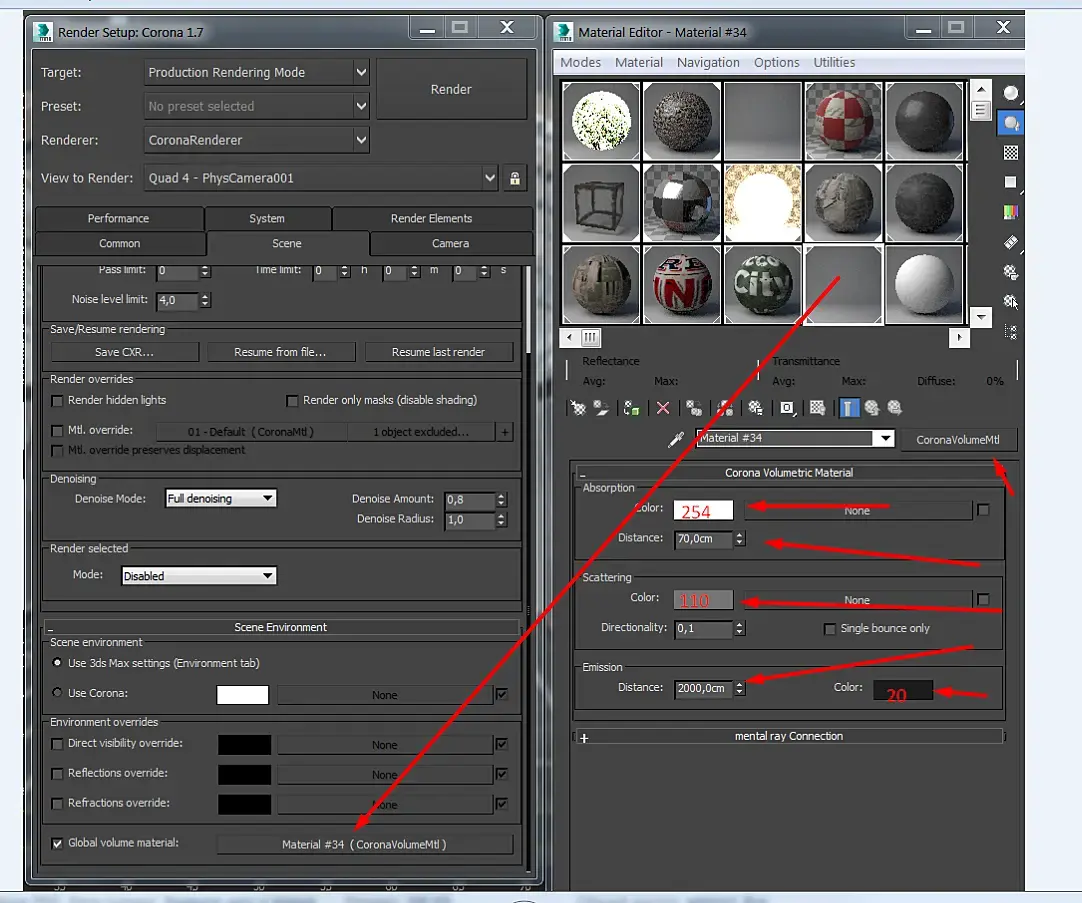Click the Get Material icon
This screenshot has height=903, width=1082.
pos(578,408)
